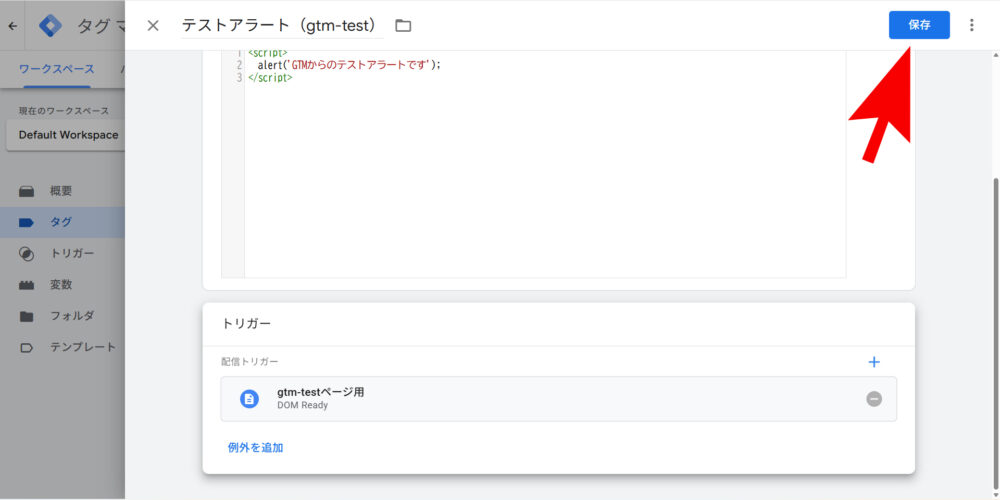Open 概要 in the sidebar
Screen dimensions: 1000x500
[x=61, y=191]
